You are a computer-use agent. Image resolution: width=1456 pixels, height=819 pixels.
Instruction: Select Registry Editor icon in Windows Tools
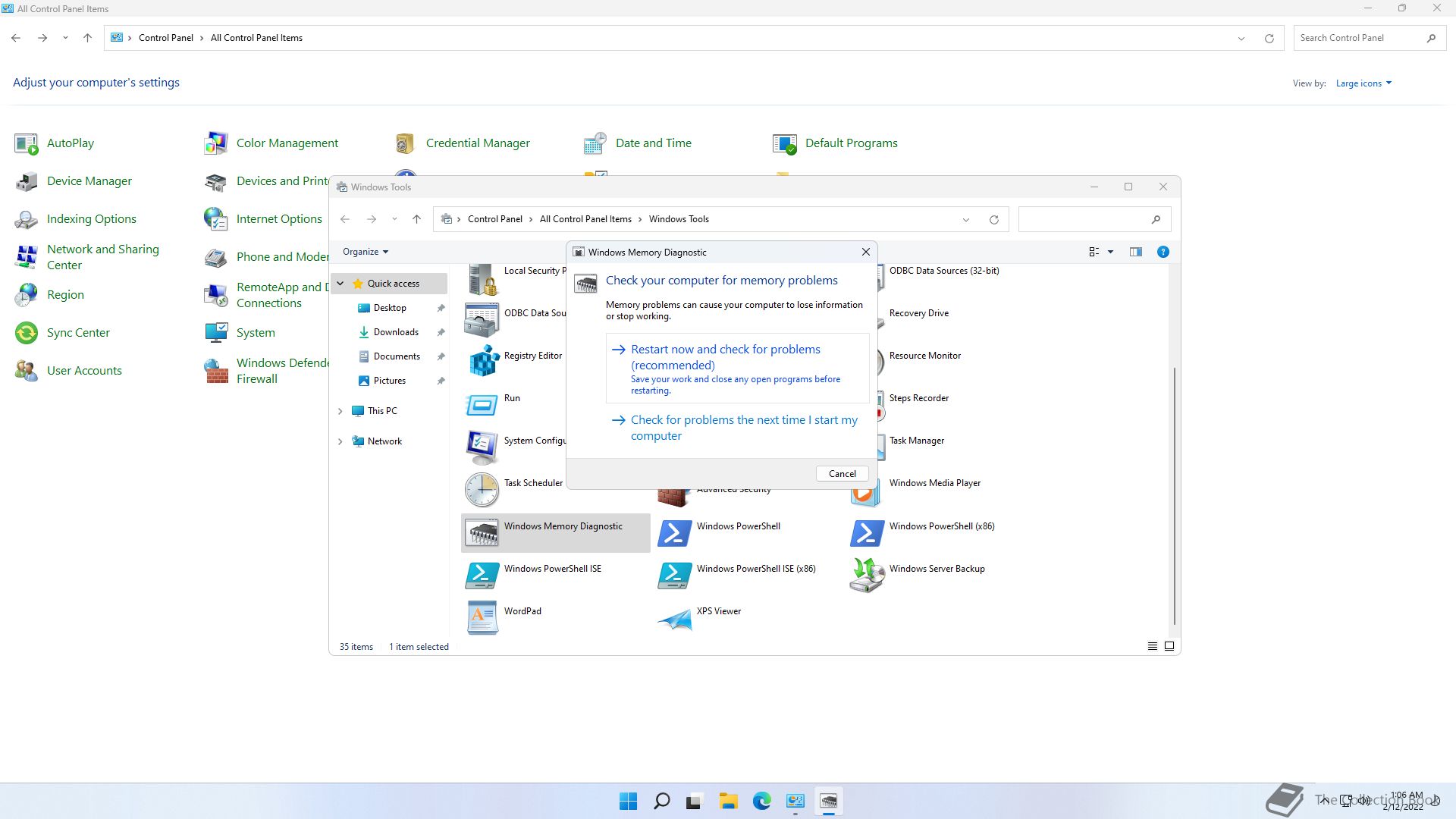click(x=482, y=361)
